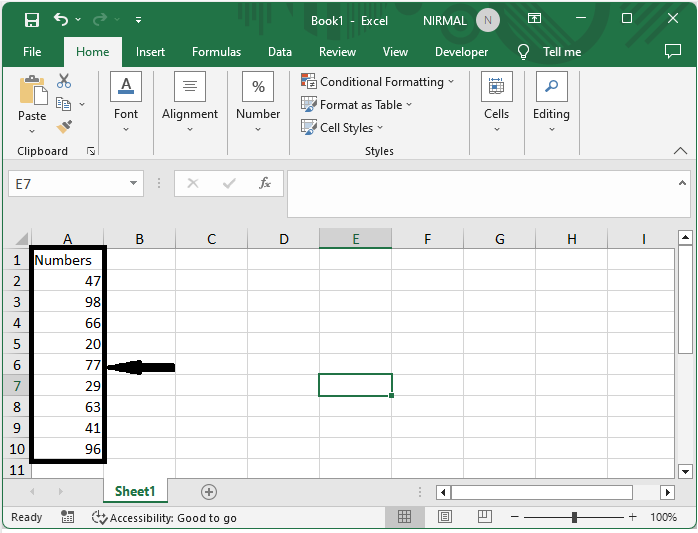Switch to the Home tab

coord(93,52)
